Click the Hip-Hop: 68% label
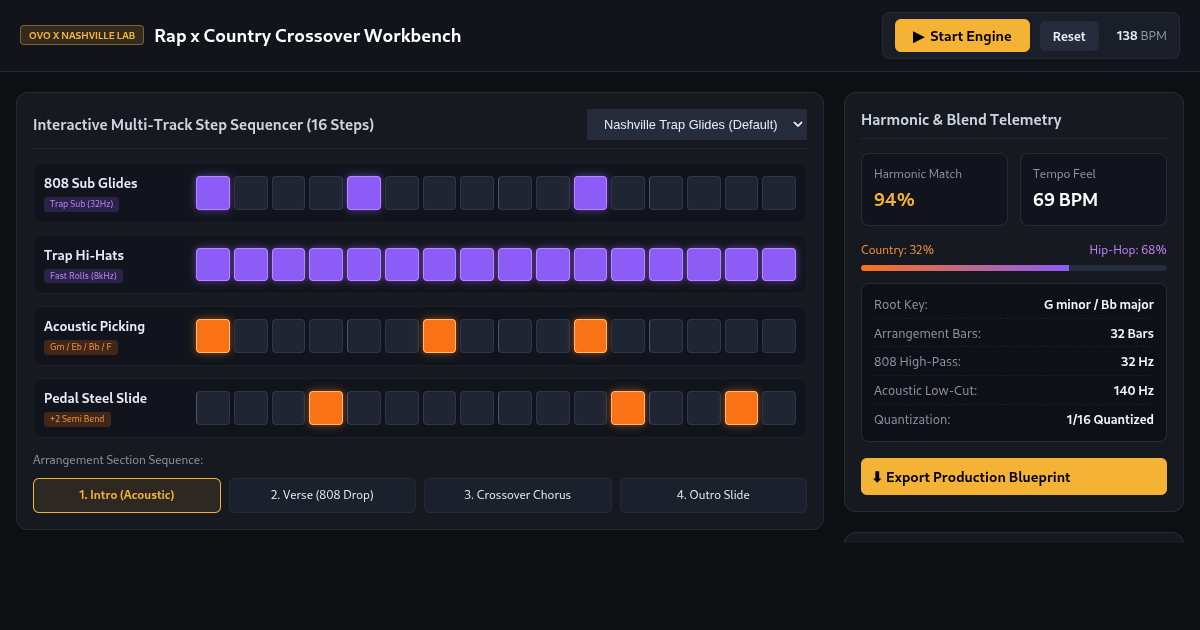The image size is (1200, 630). [1128, 250]
